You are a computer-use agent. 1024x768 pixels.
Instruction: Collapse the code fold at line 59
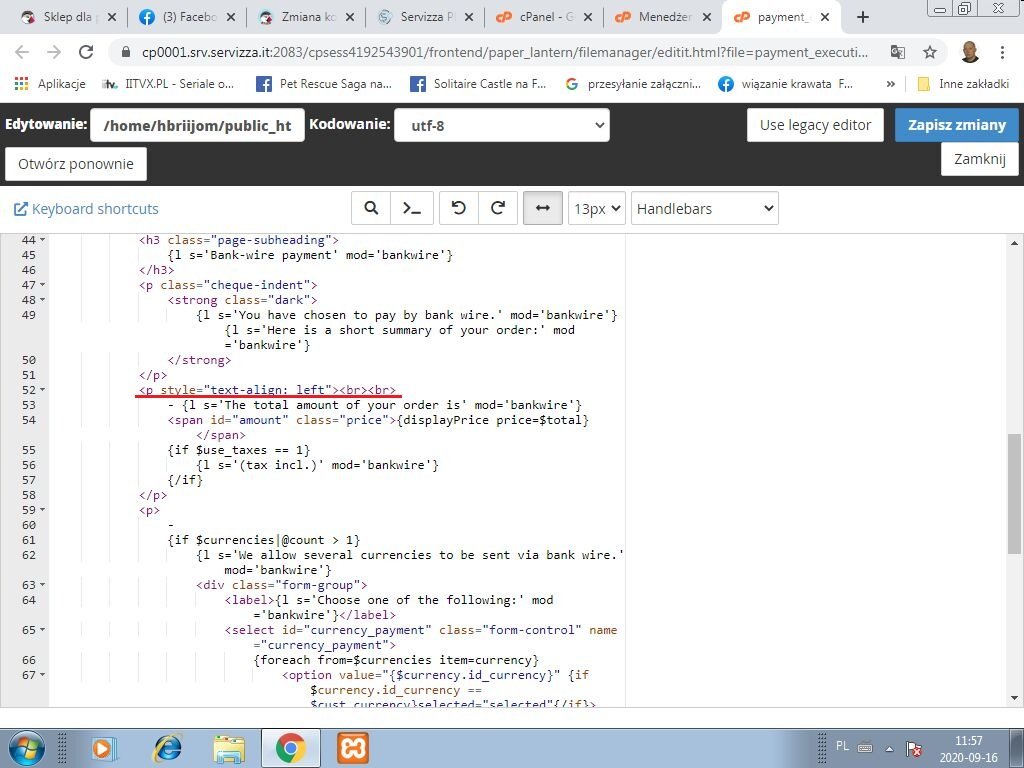coord(42,510)
